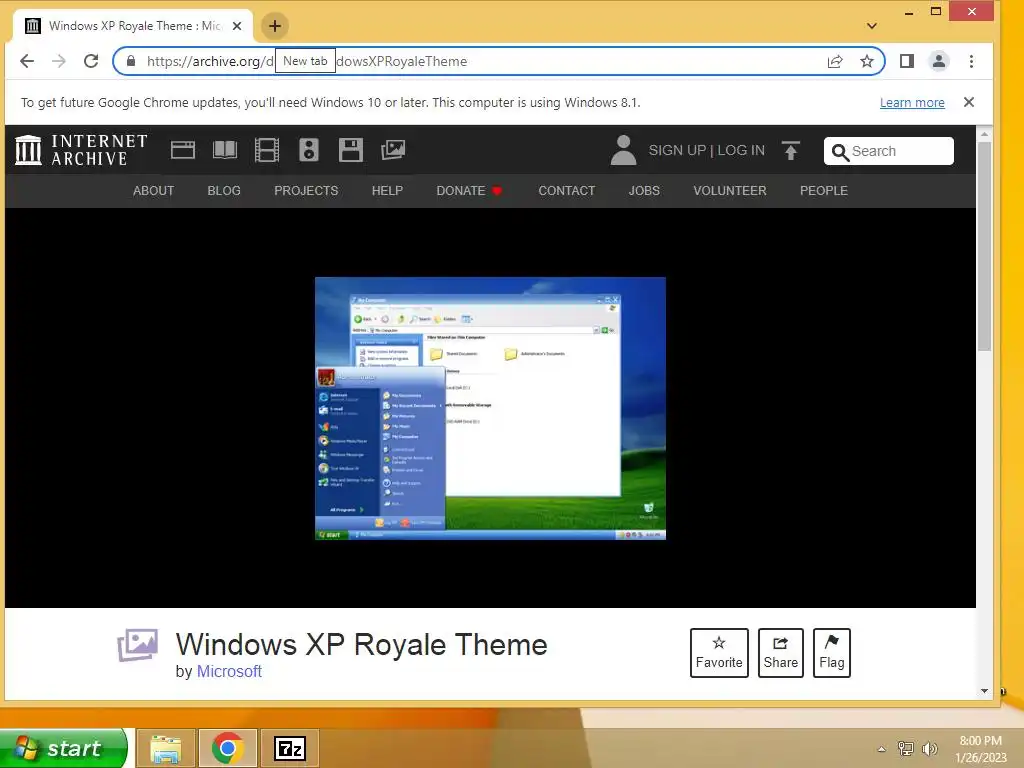This screenshot has width=1024, height=768.
Task: Open Chrome three-dot menu
Action: coord(971,61)
